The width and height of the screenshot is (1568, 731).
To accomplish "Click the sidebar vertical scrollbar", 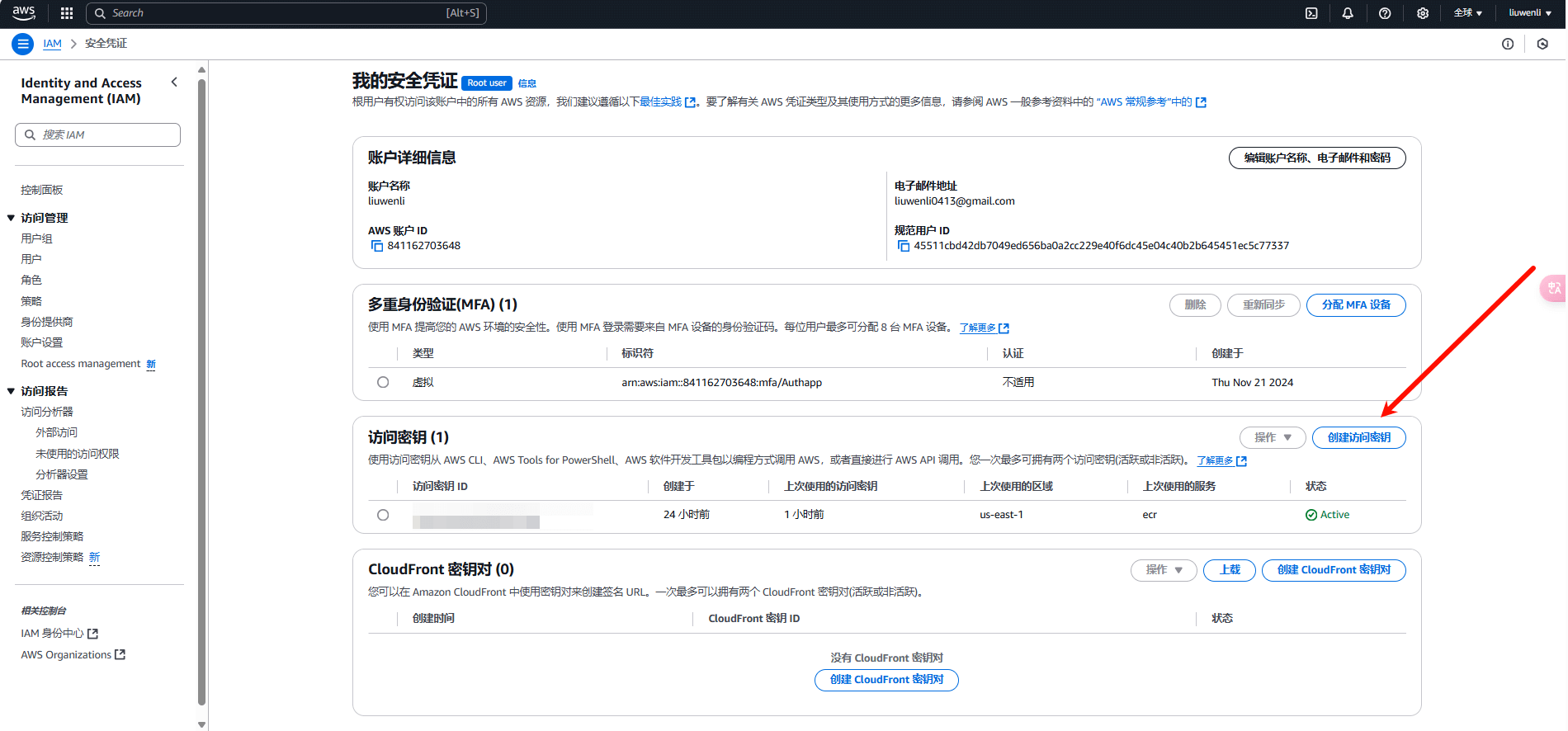I will [202, 392].
